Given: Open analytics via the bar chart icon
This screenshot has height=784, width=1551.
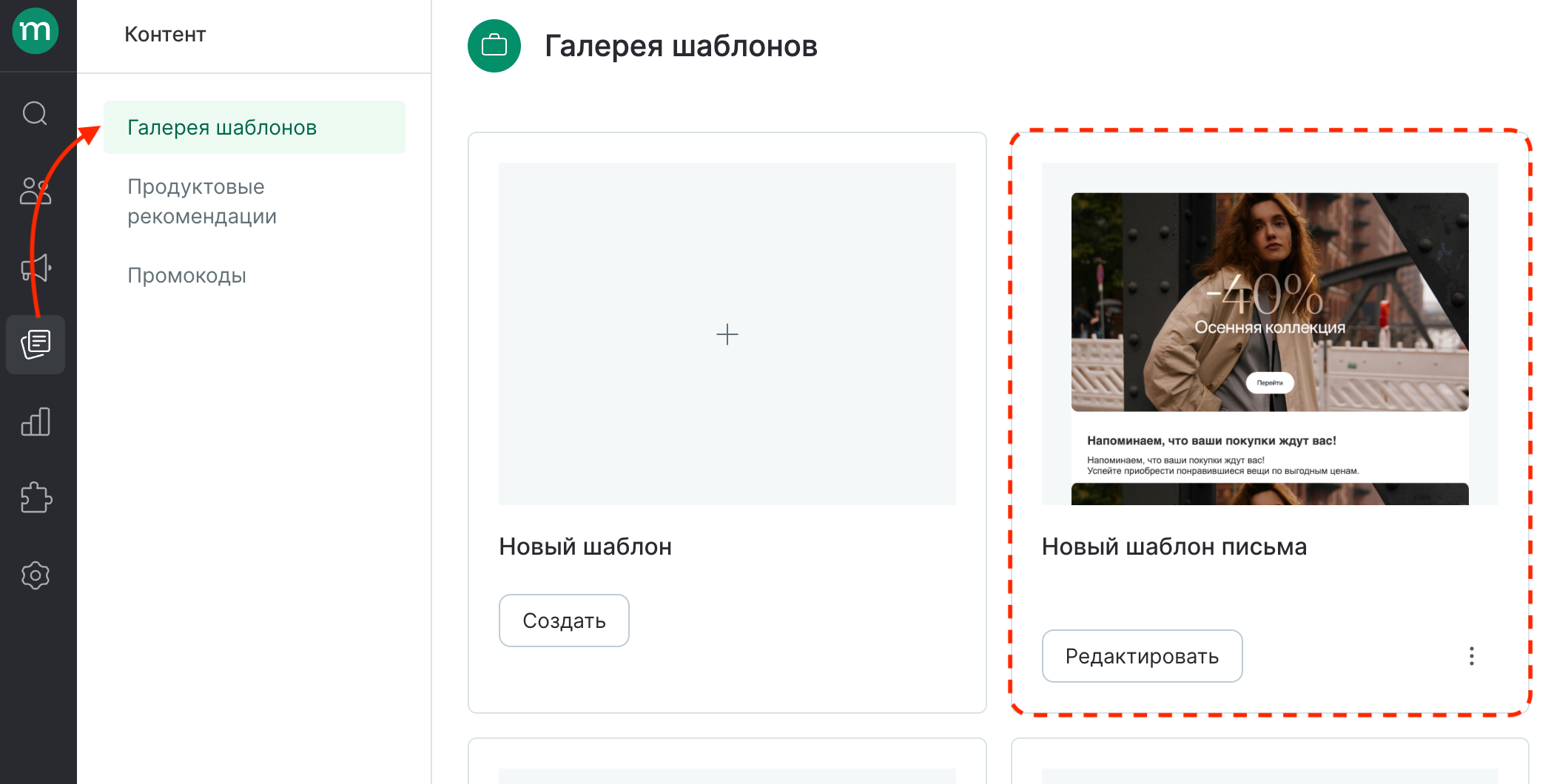Looking at the screenshot, I should point(35,422).
